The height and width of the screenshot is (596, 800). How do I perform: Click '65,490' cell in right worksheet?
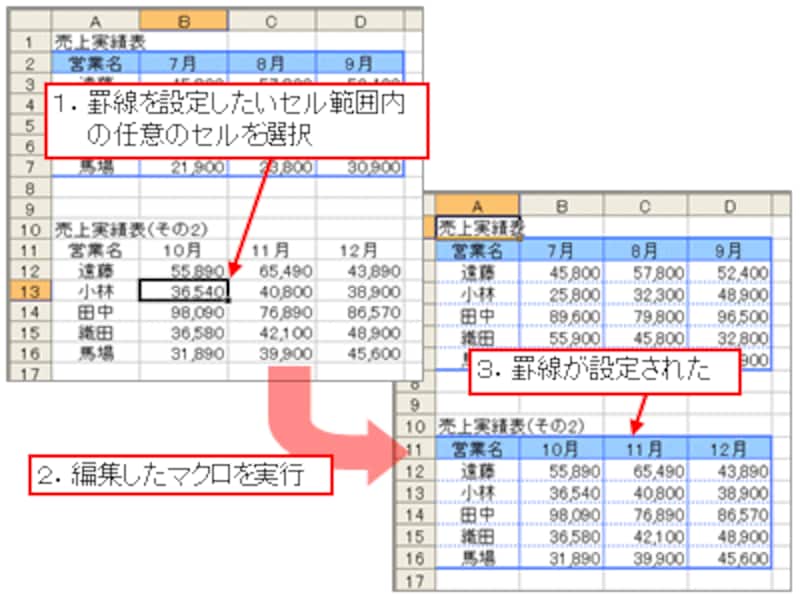(x=645, y=471)
